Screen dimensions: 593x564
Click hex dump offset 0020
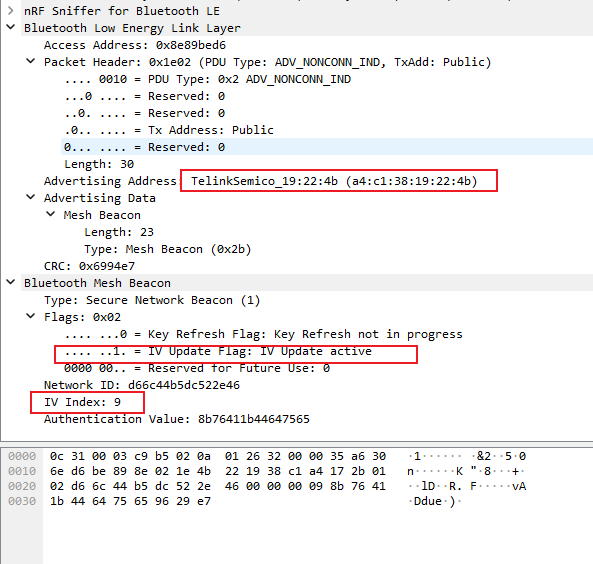click(x=22, y=486)
